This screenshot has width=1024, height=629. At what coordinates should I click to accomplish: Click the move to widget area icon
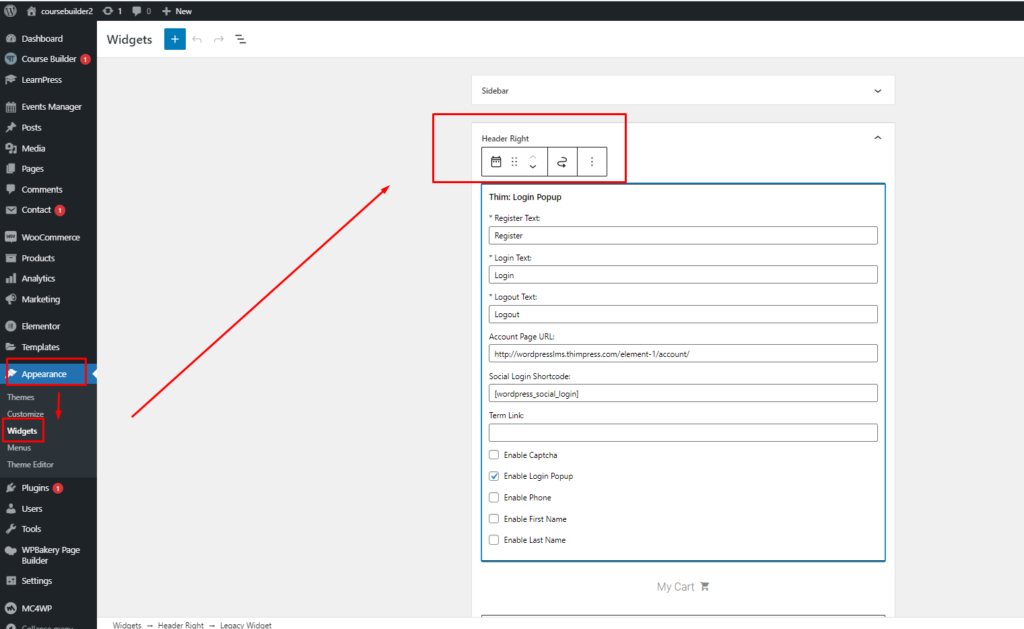562,162
